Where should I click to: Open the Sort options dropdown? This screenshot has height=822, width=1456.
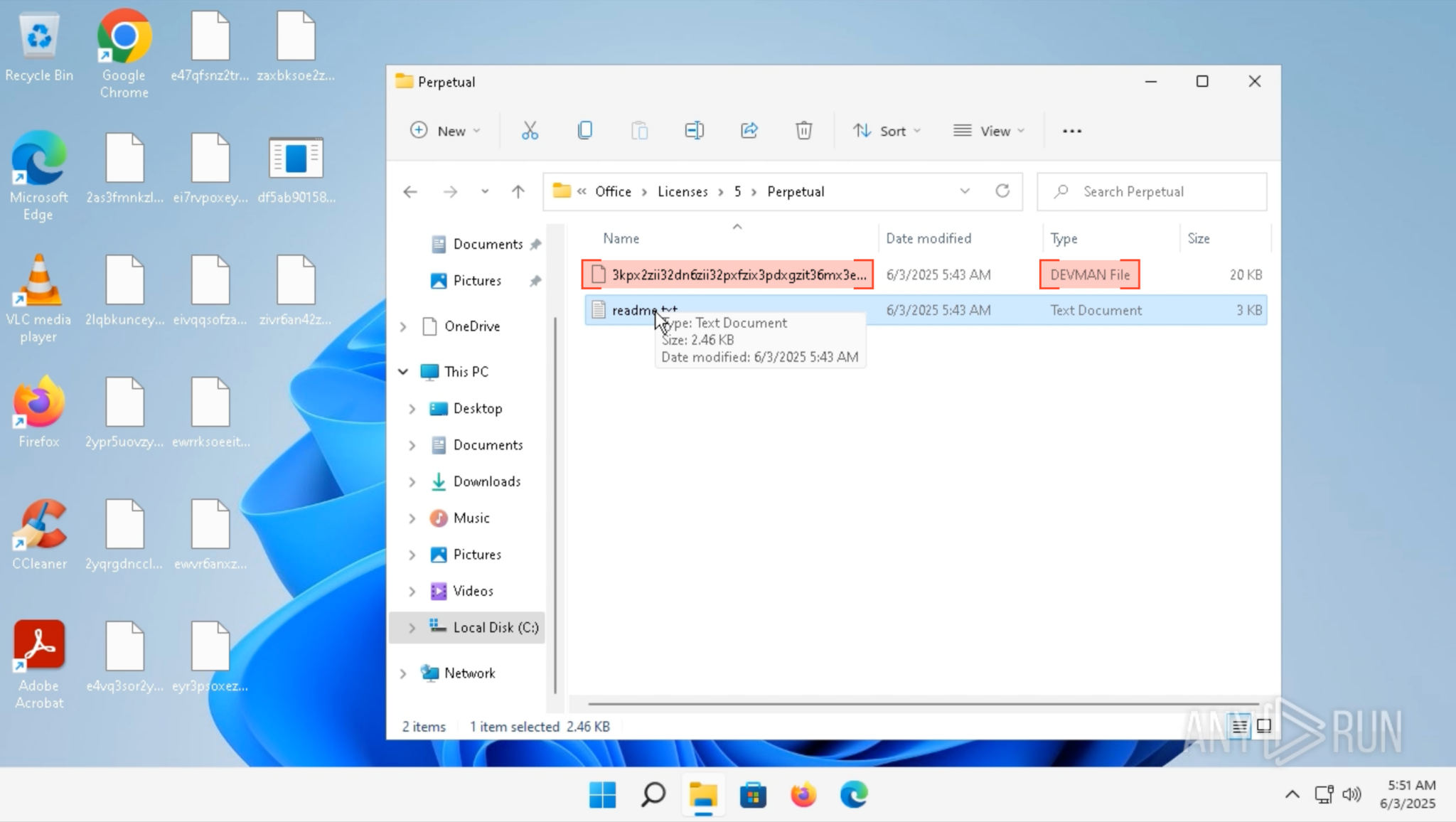click(x=887, y=131)
